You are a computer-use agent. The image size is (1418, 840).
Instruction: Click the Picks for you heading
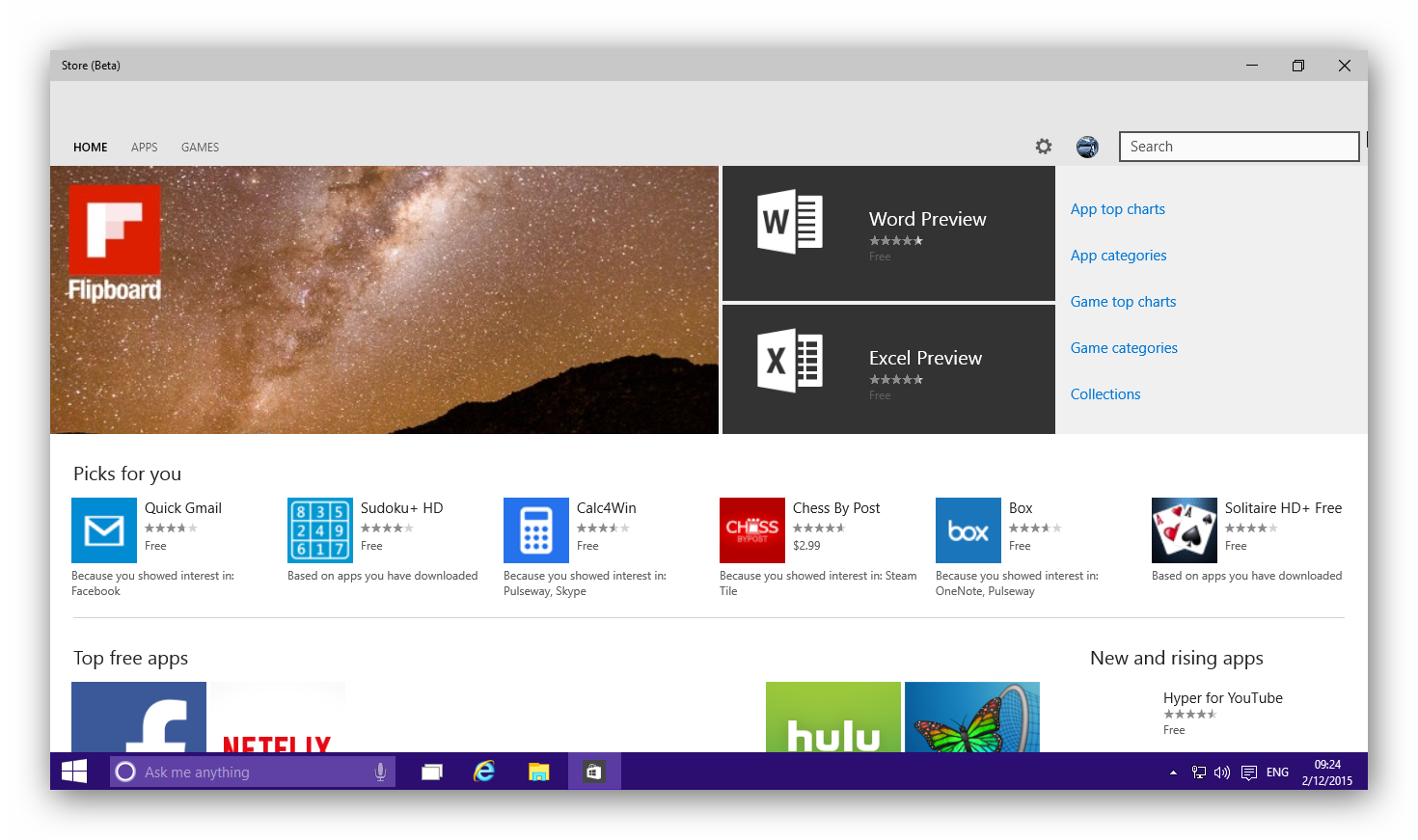pos(127,474)
